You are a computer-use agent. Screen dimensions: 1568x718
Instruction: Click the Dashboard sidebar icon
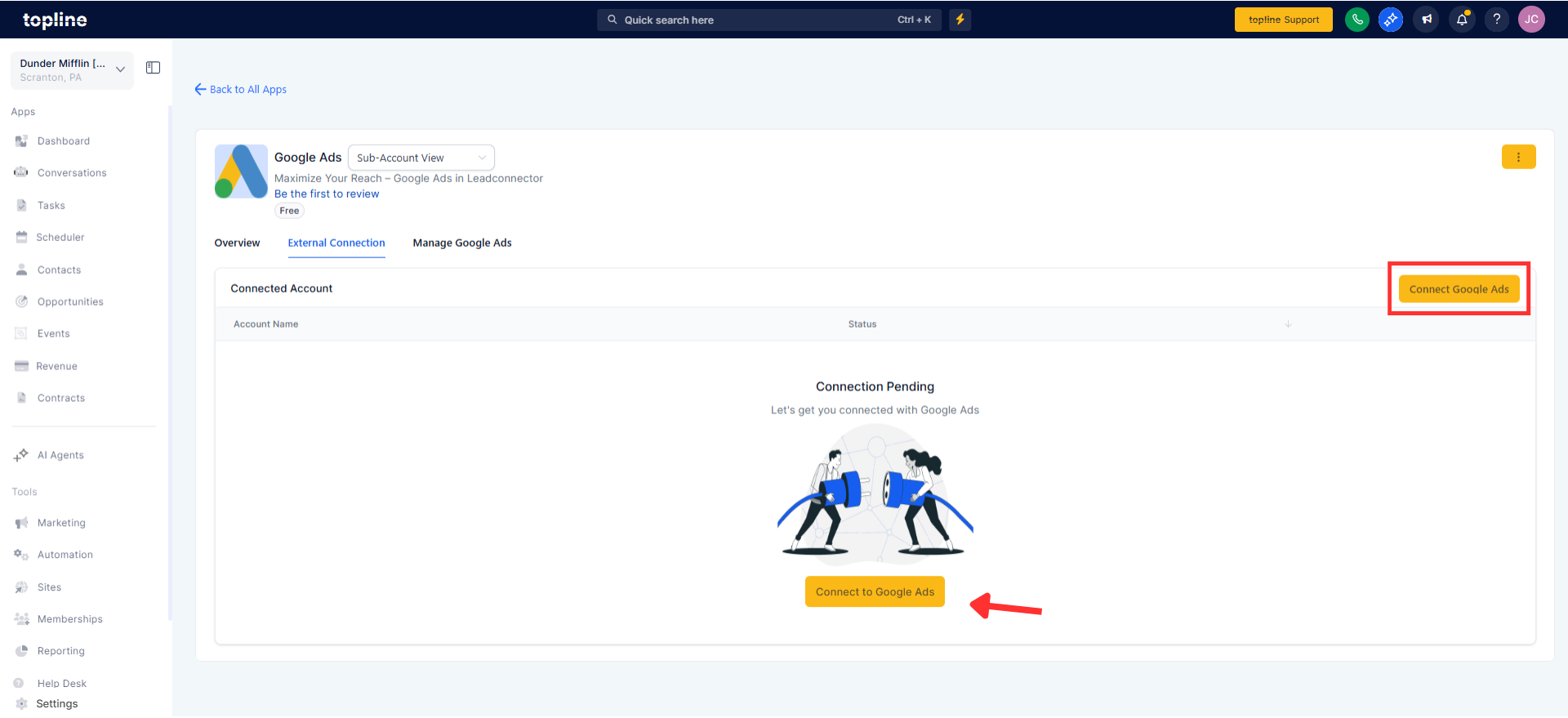(21, 141)
